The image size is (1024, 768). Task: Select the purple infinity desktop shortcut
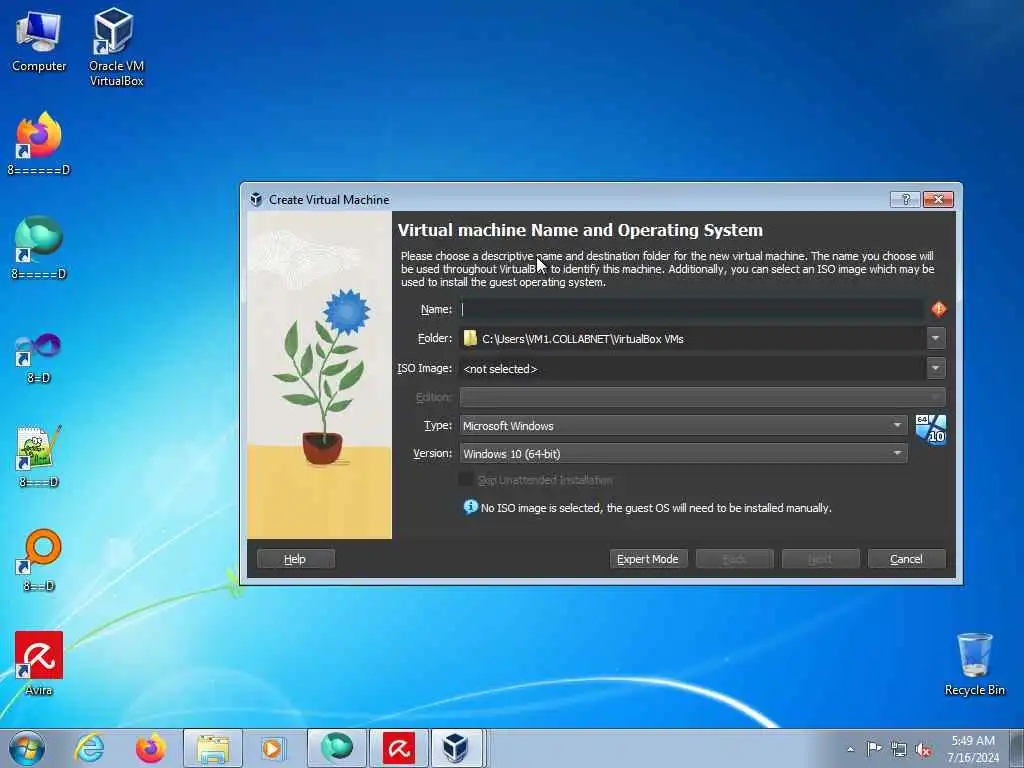coord(39,357)
